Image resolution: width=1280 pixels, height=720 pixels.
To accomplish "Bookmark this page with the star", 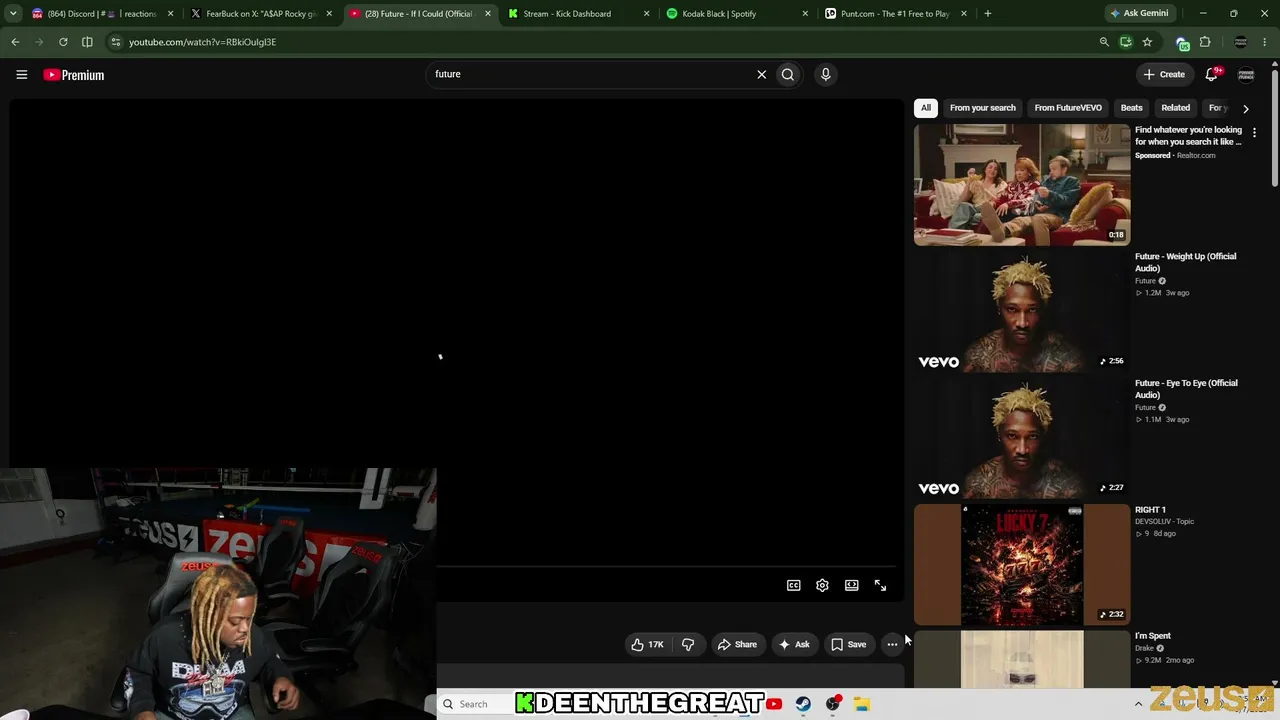I will [x=1147, y=42].
